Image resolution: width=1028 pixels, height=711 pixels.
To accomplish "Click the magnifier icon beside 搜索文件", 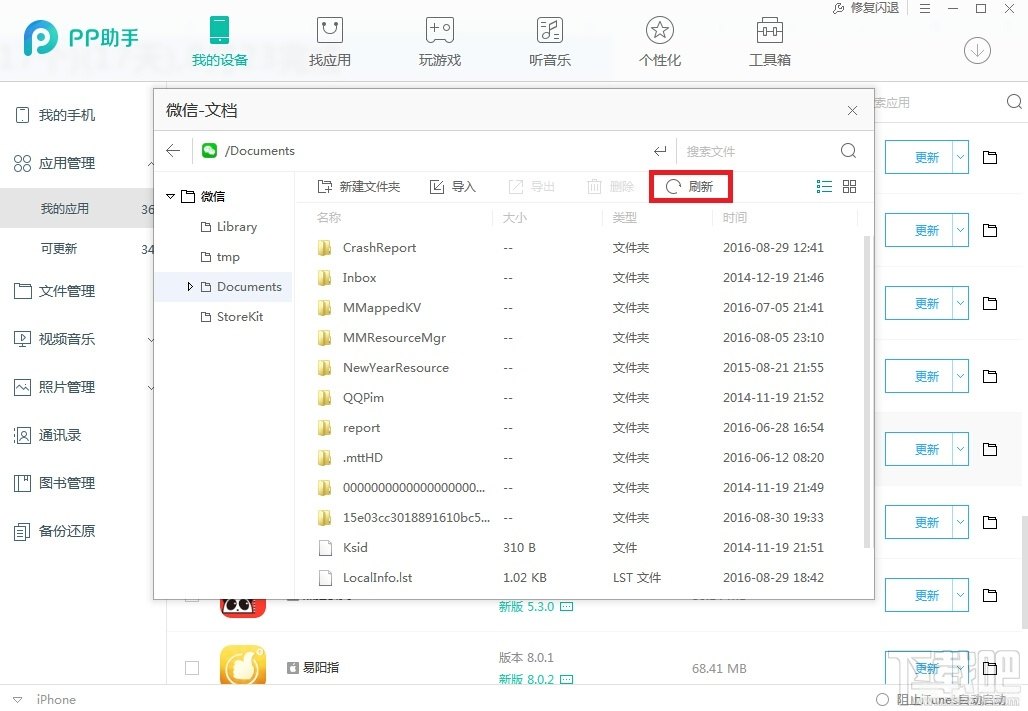I will [848, 150].
